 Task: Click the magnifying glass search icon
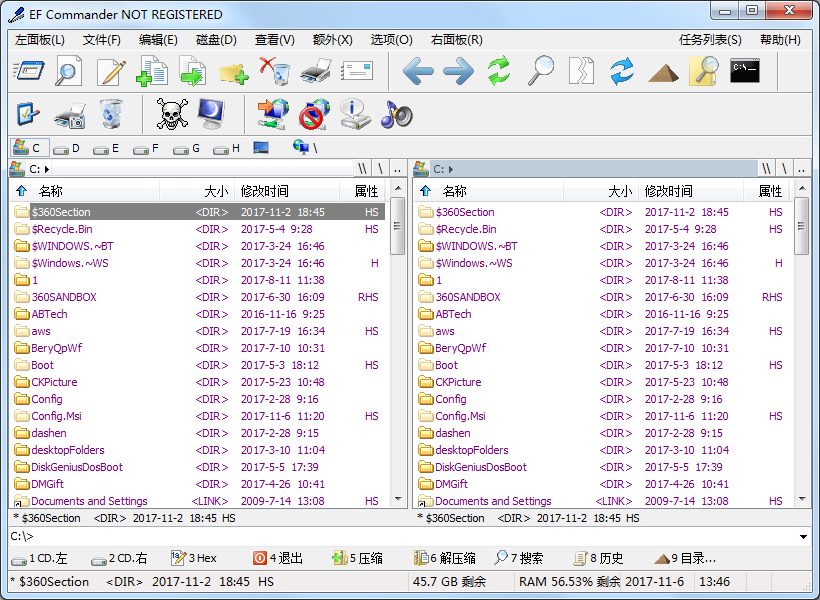point(541,71)
